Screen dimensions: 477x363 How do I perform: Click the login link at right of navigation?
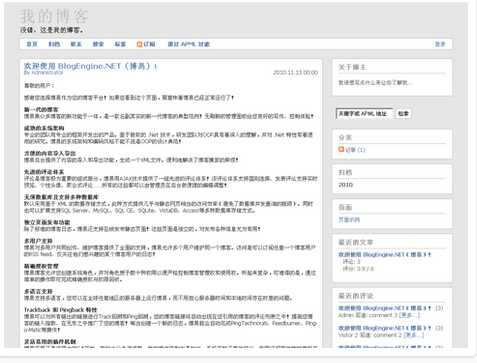(440, 44)
